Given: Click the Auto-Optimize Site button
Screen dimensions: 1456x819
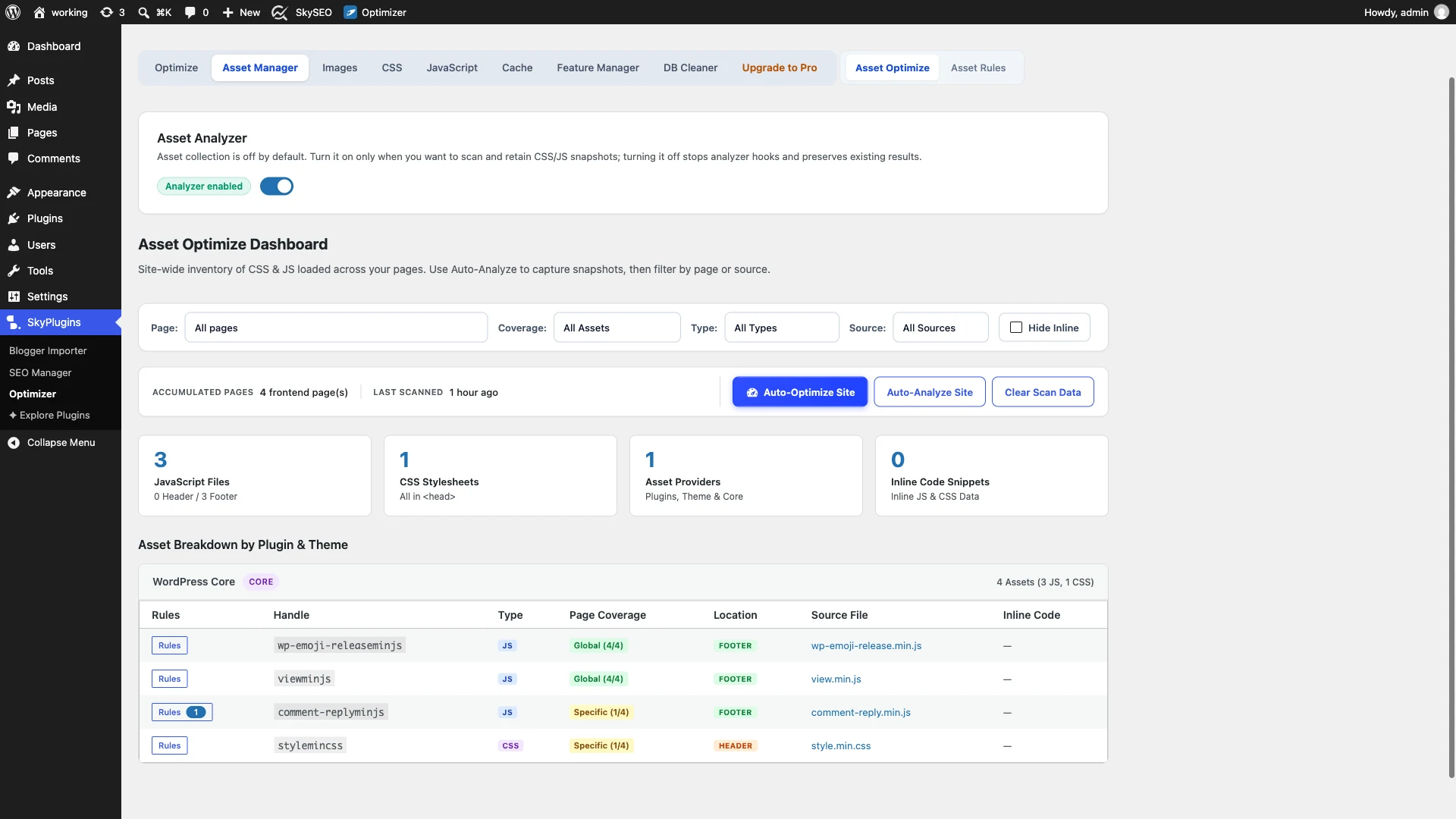Looking at the screenshot, I should point(800,392).
